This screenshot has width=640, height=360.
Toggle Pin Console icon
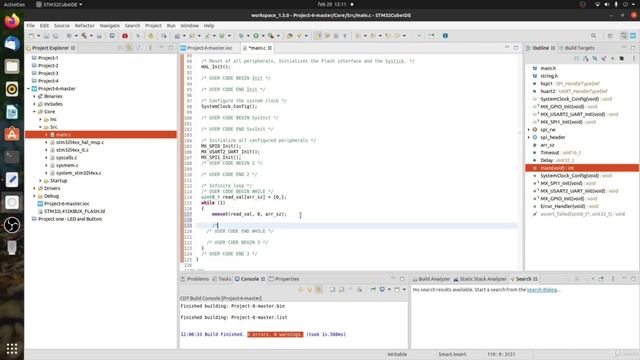click(x=373, y=289)
